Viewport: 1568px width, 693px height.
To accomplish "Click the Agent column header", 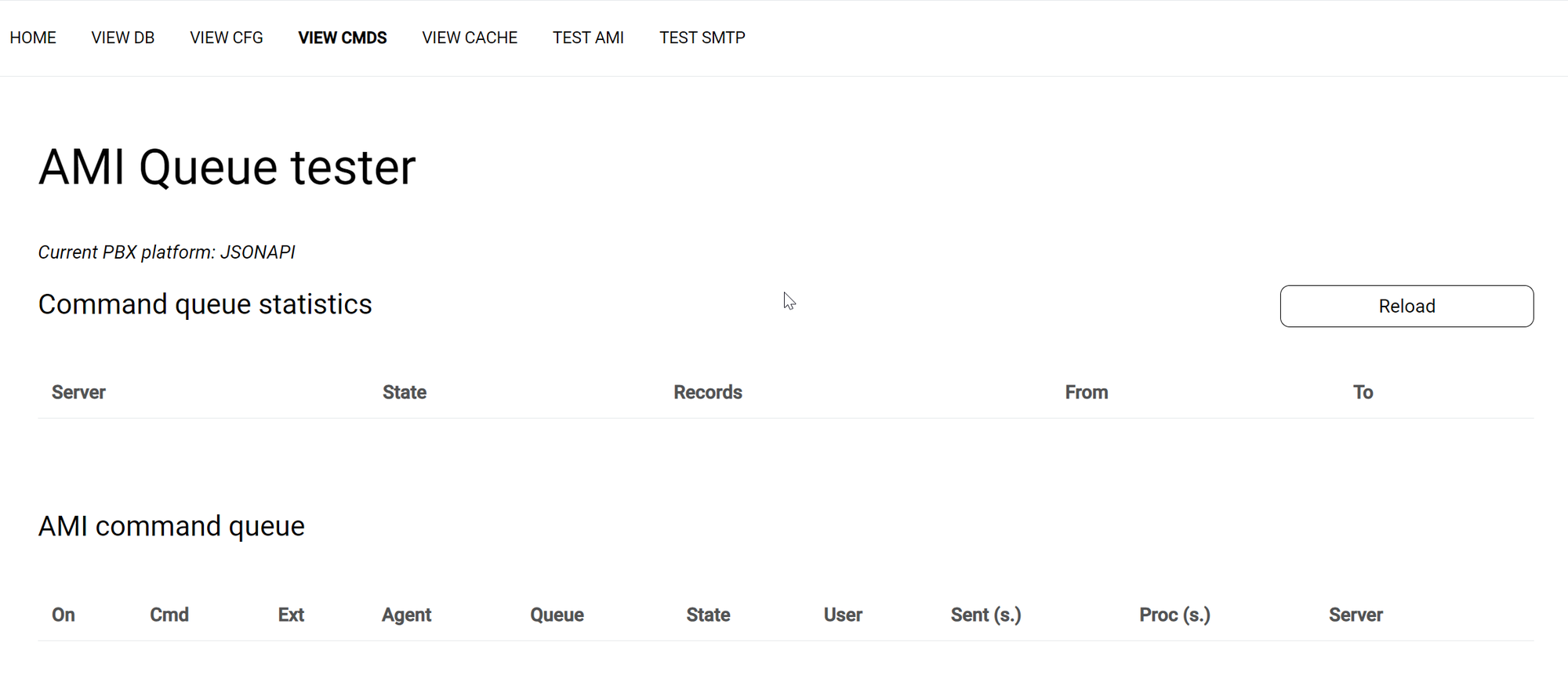I will (406, 615).
